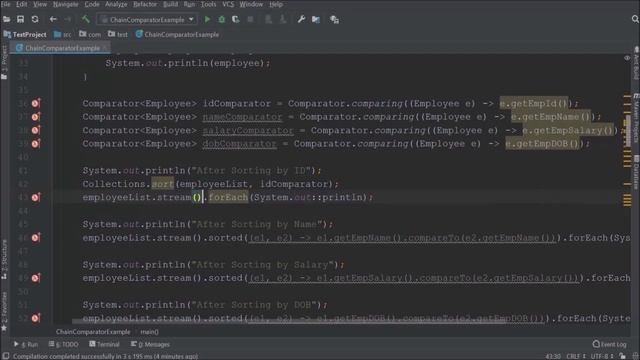Click the line 43 gutter marker beside forEach

[36, 197]
